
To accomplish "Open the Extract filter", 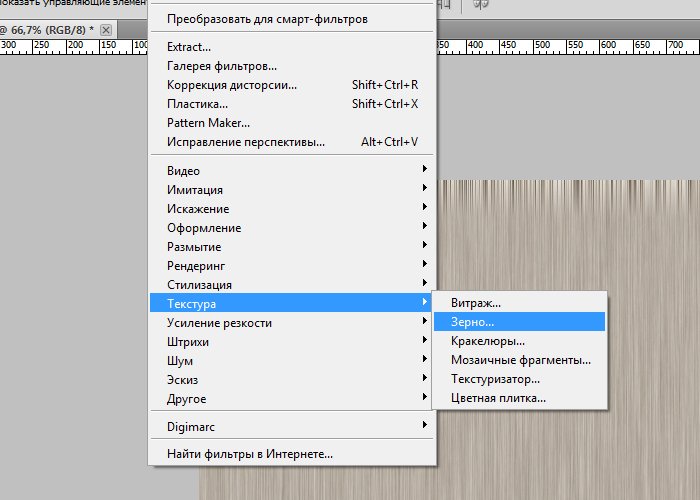I will click(189, 47).
